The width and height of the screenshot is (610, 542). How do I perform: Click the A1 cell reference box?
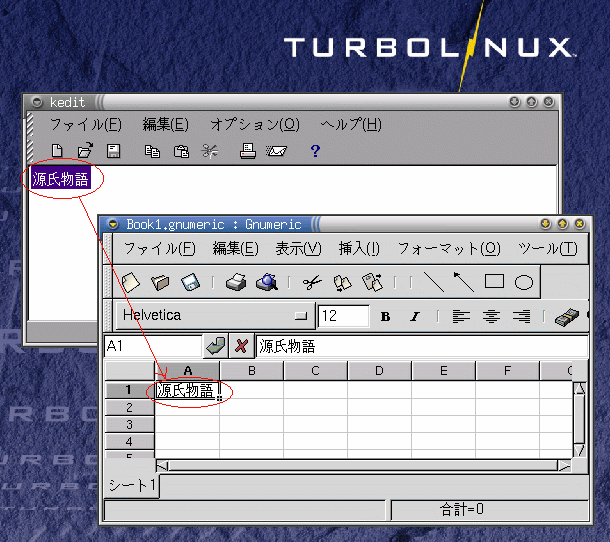click(x=153, y=346)
